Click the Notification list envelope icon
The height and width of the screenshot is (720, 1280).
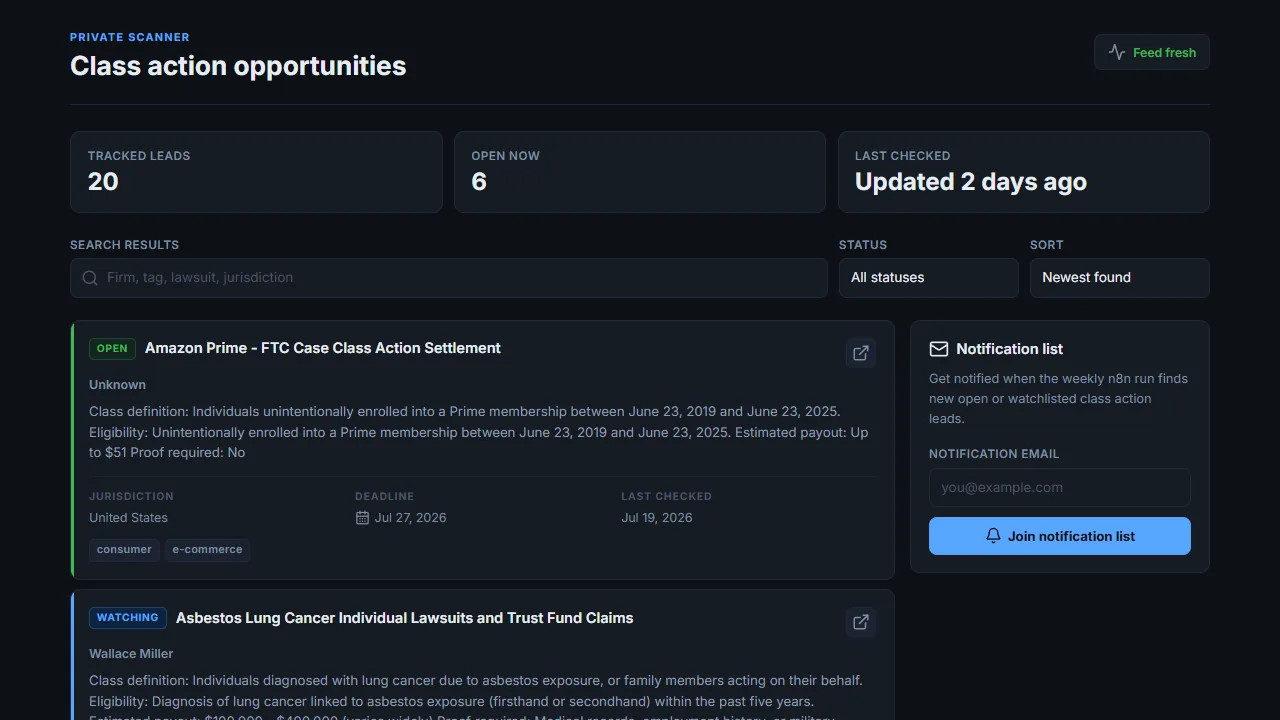(x=939, y=349)
